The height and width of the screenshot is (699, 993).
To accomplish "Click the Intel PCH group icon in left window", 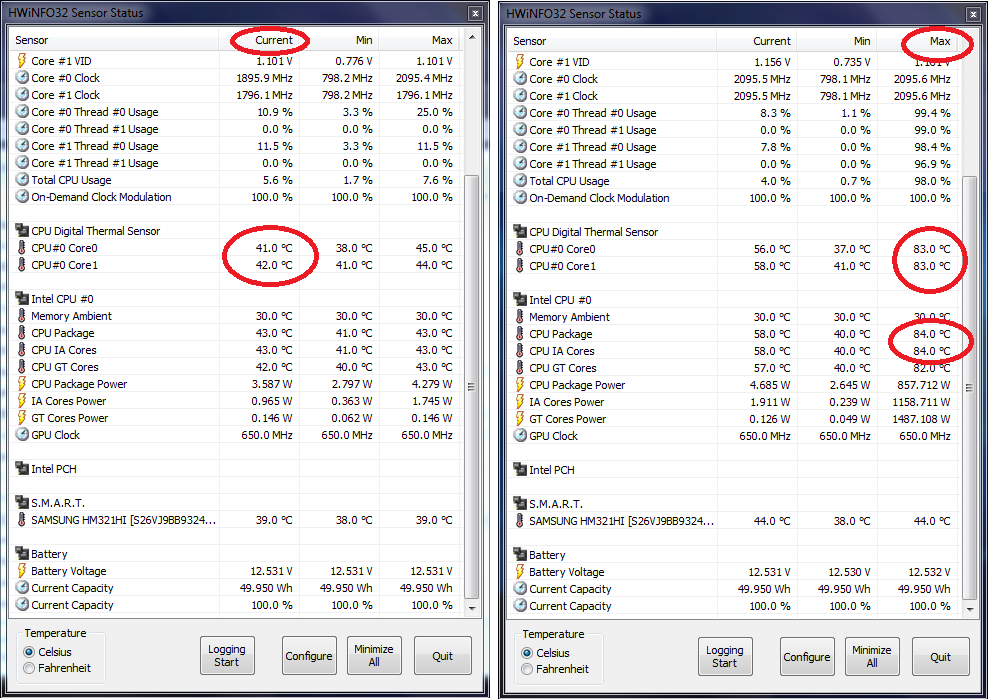I will pyautogui.click(x=22, y=469).
